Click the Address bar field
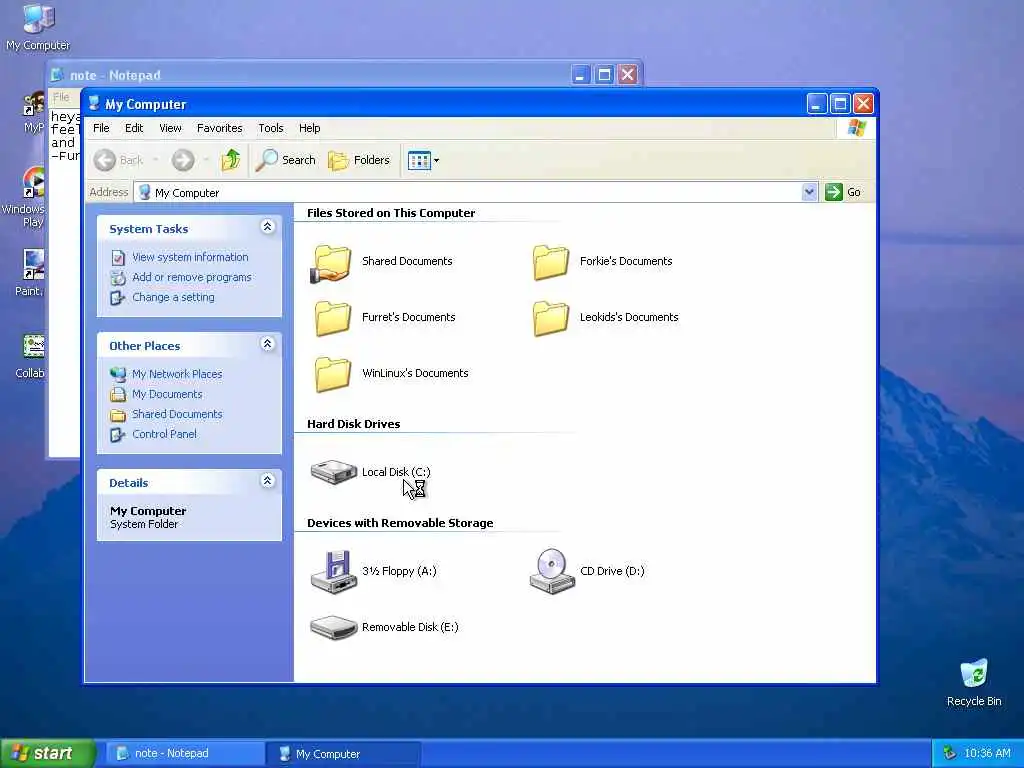 (475, 192)
